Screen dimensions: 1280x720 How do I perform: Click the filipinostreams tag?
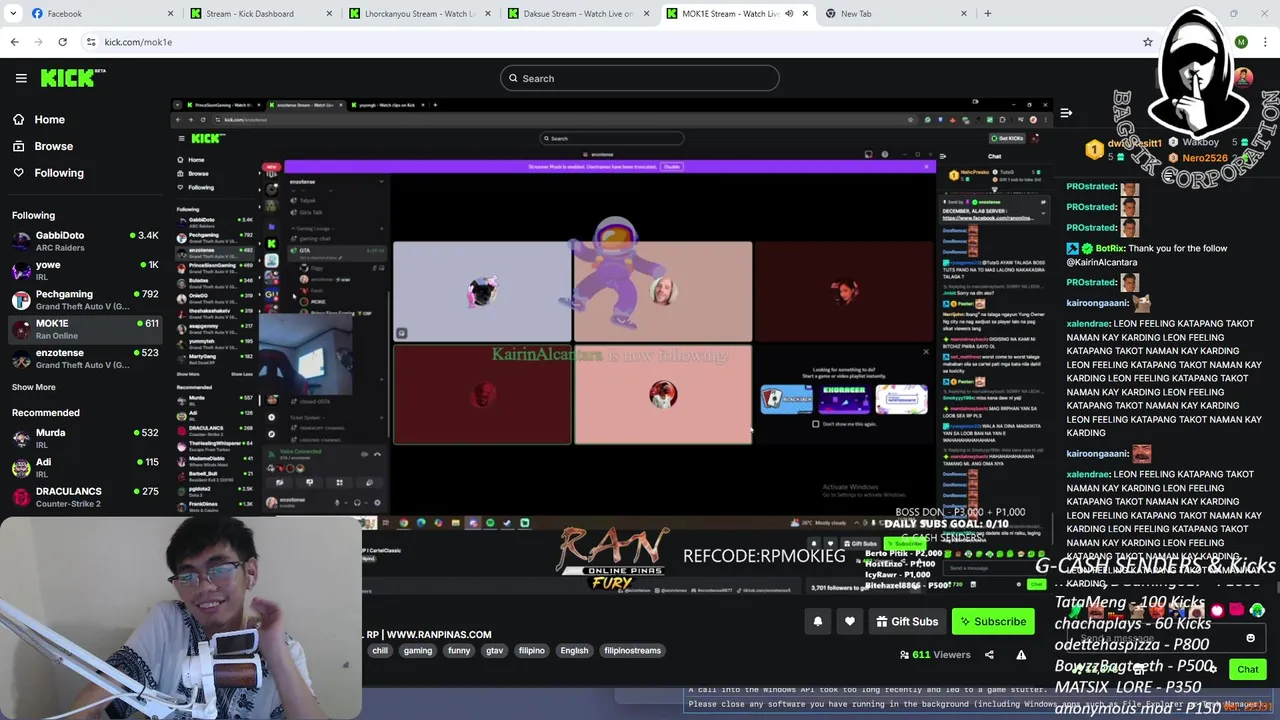tap(633, 651)
